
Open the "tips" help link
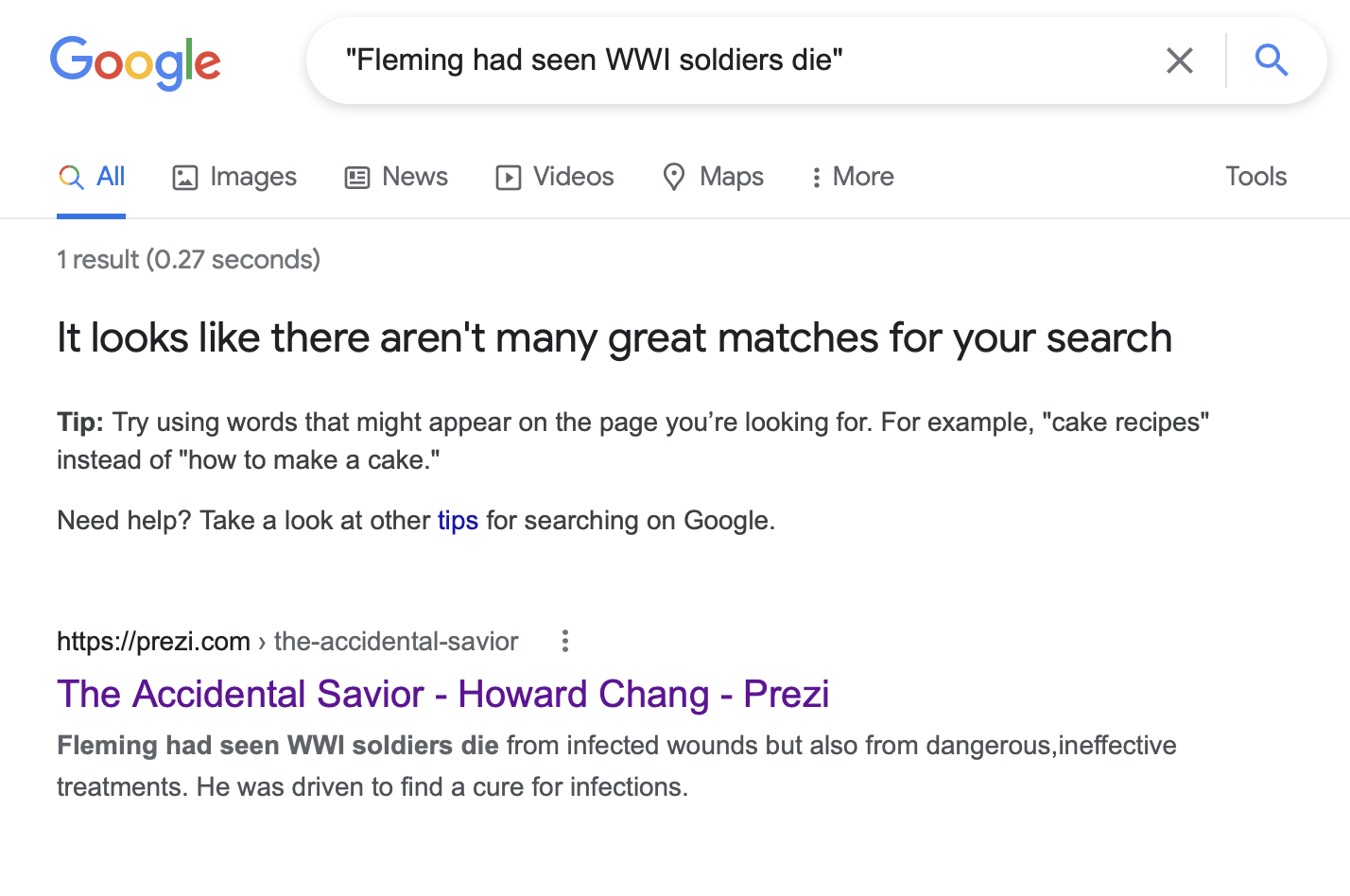(458, 521)
